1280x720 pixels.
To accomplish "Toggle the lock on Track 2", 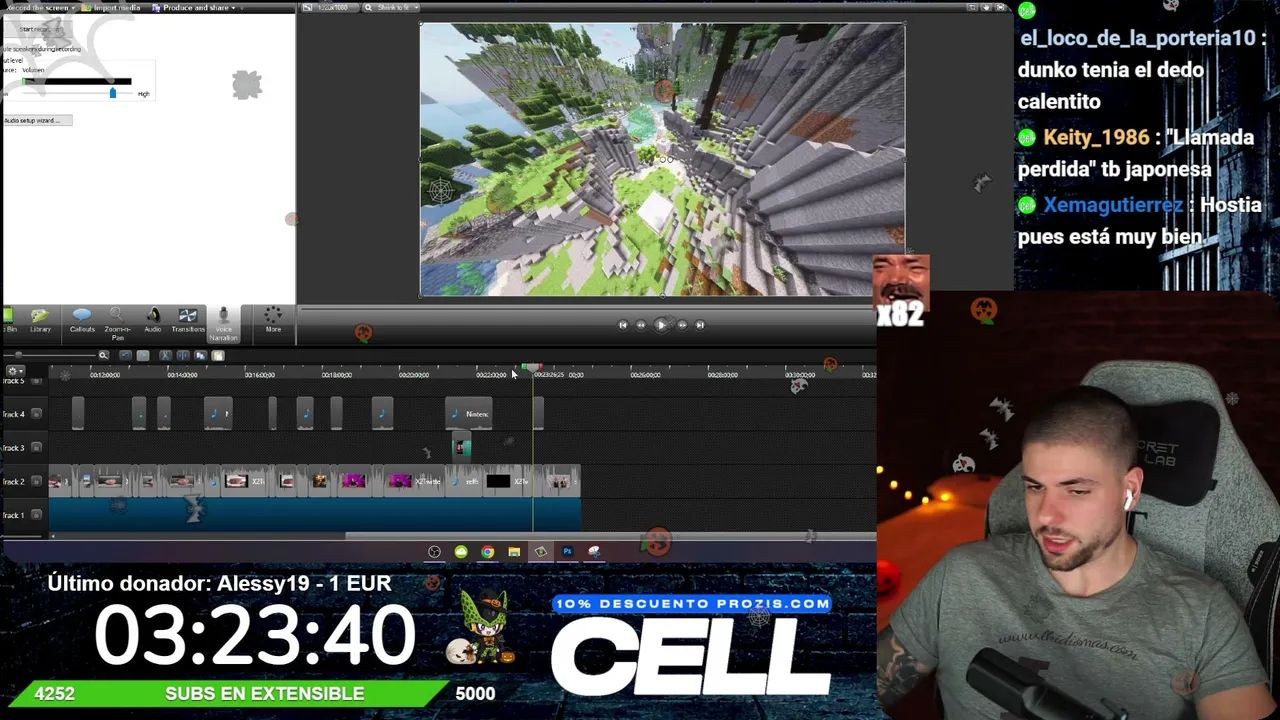I will tap(37, 482).
